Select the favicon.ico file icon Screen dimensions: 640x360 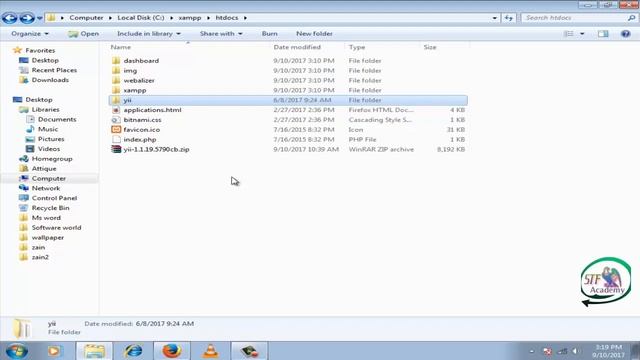click(x=116, y=130)
